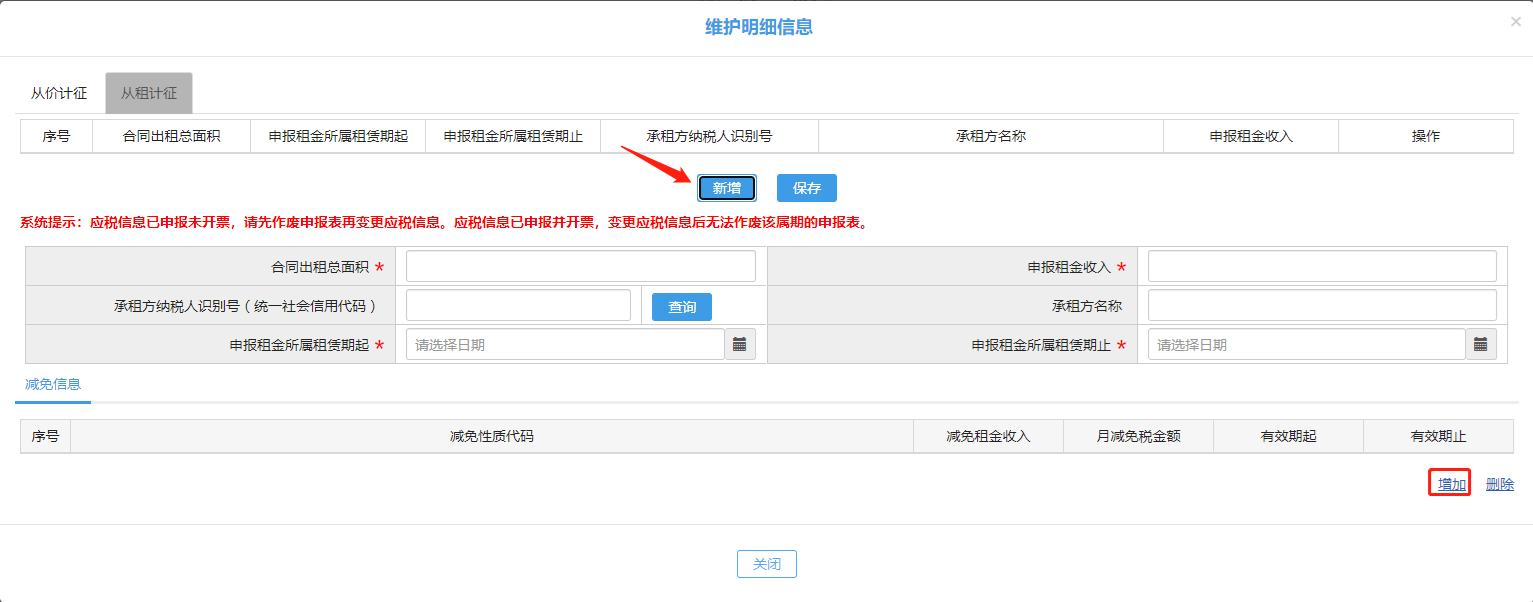Click the red 系统提示 warning text
Screen dimensions: 1533x602
444,222
